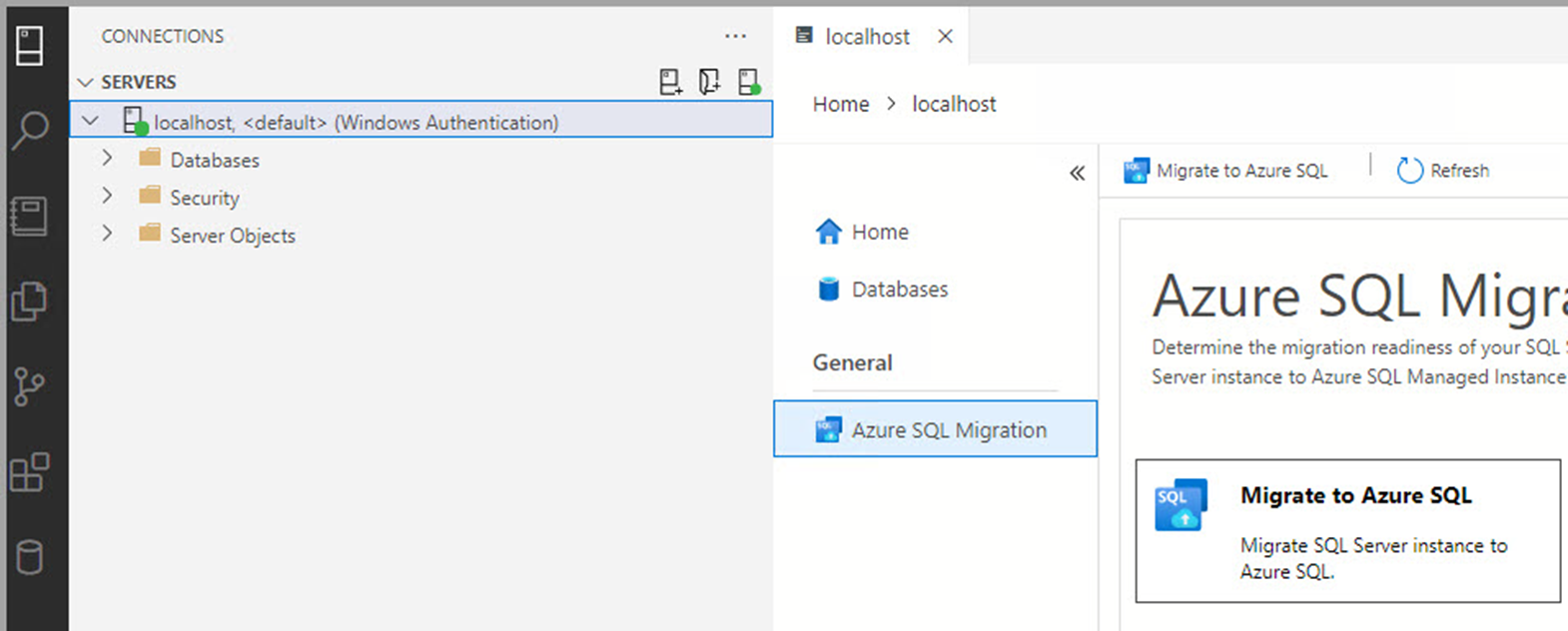Show Active Connections icon in Servers header
Viewport: 1568px width, 631px height.
pyautogui.click(x=748, y=82)
